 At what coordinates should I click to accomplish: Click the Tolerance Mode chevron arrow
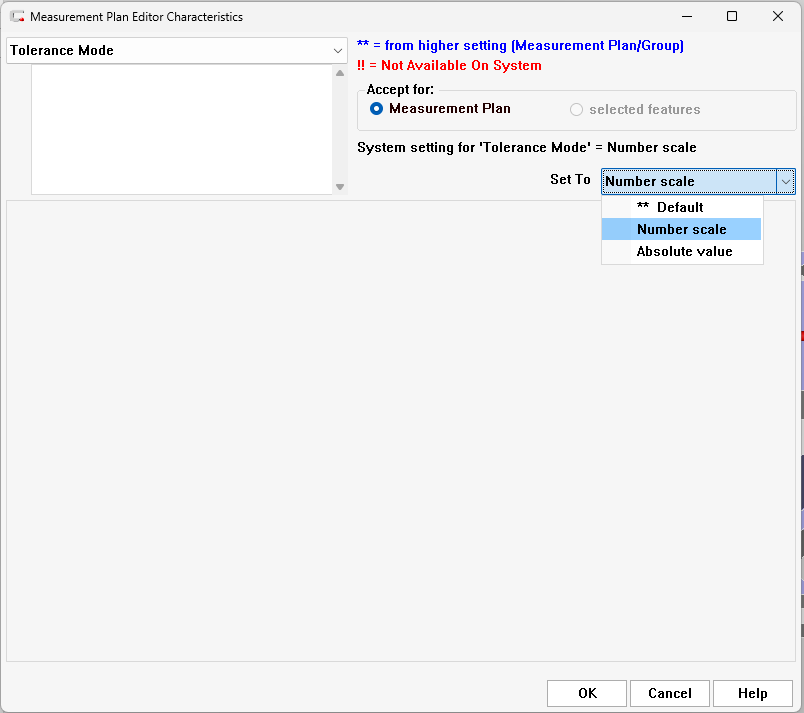[x=338, y=51]
